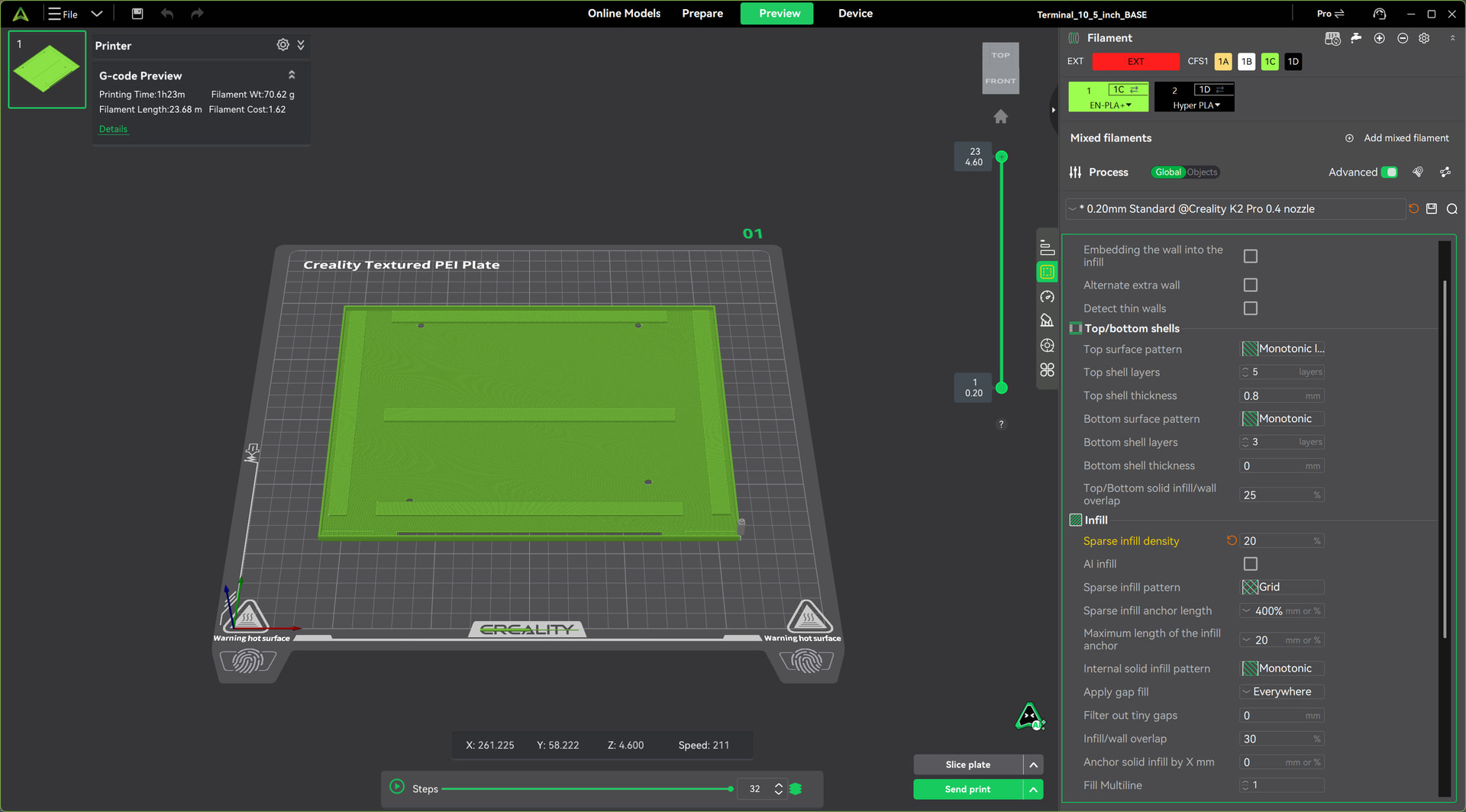The height and width of the screenshot is (812, 1466).
Task: Open the mascot assistant icon
Action: point(1030,717)
